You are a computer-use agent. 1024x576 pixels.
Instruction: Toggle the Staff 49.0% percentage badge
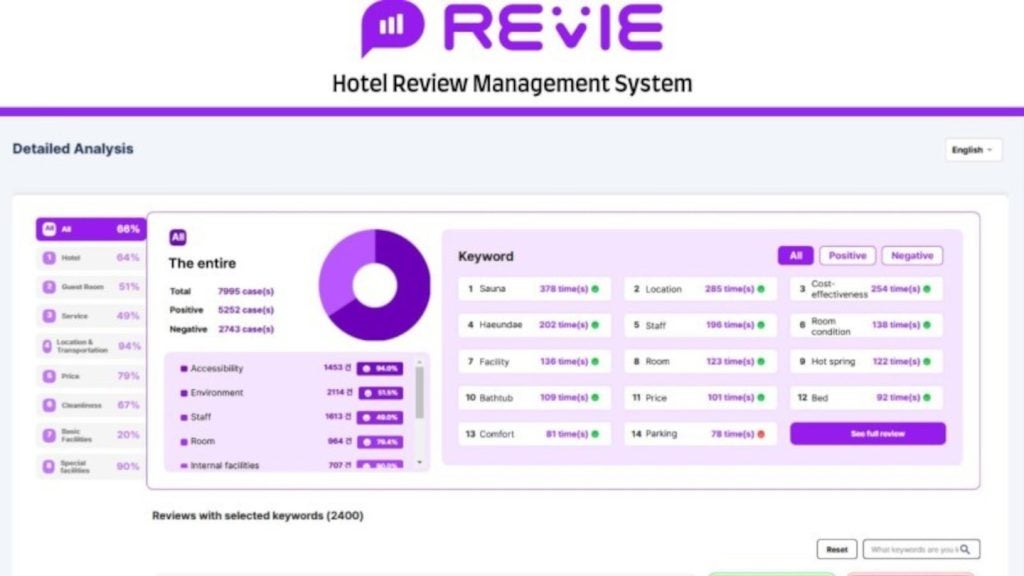380,417
